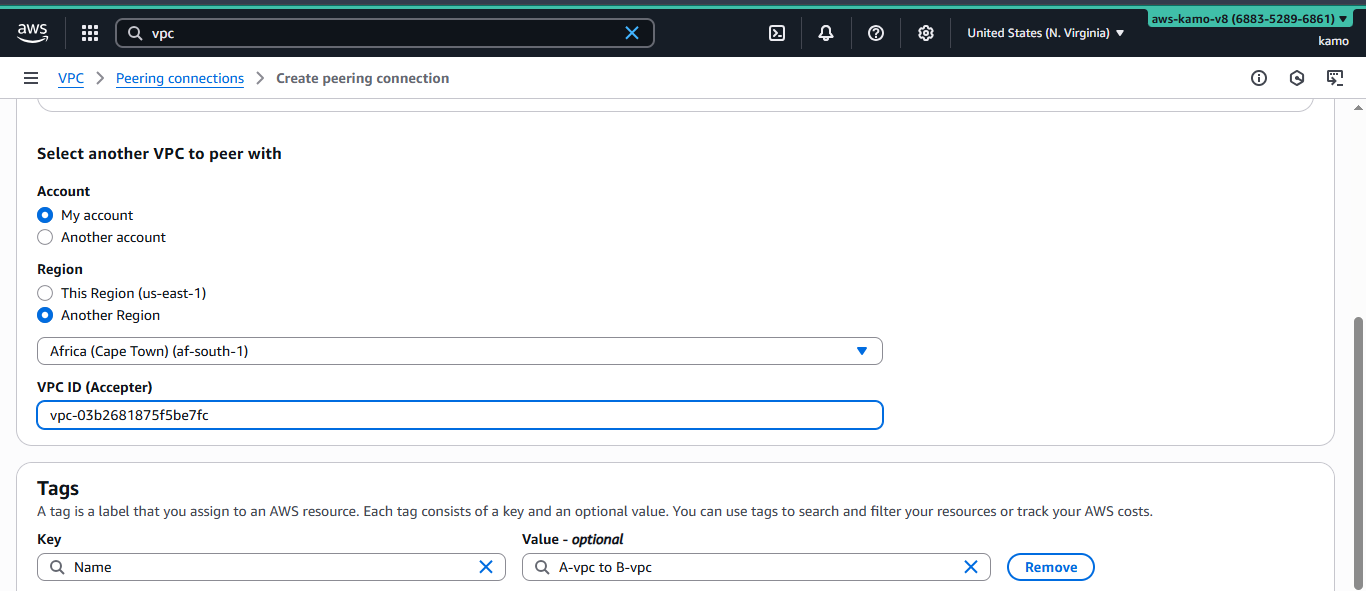
Task: Select the Another account radio button
Action: pos(45,237)
